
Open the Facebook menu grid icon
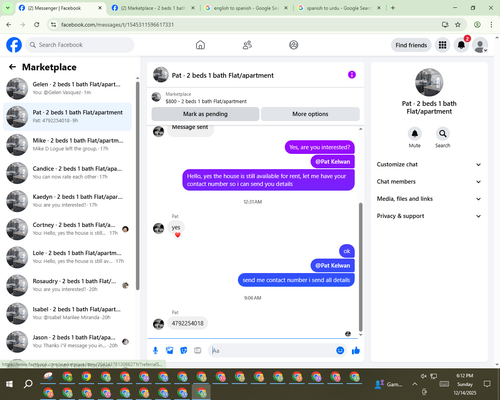point(442,45)
